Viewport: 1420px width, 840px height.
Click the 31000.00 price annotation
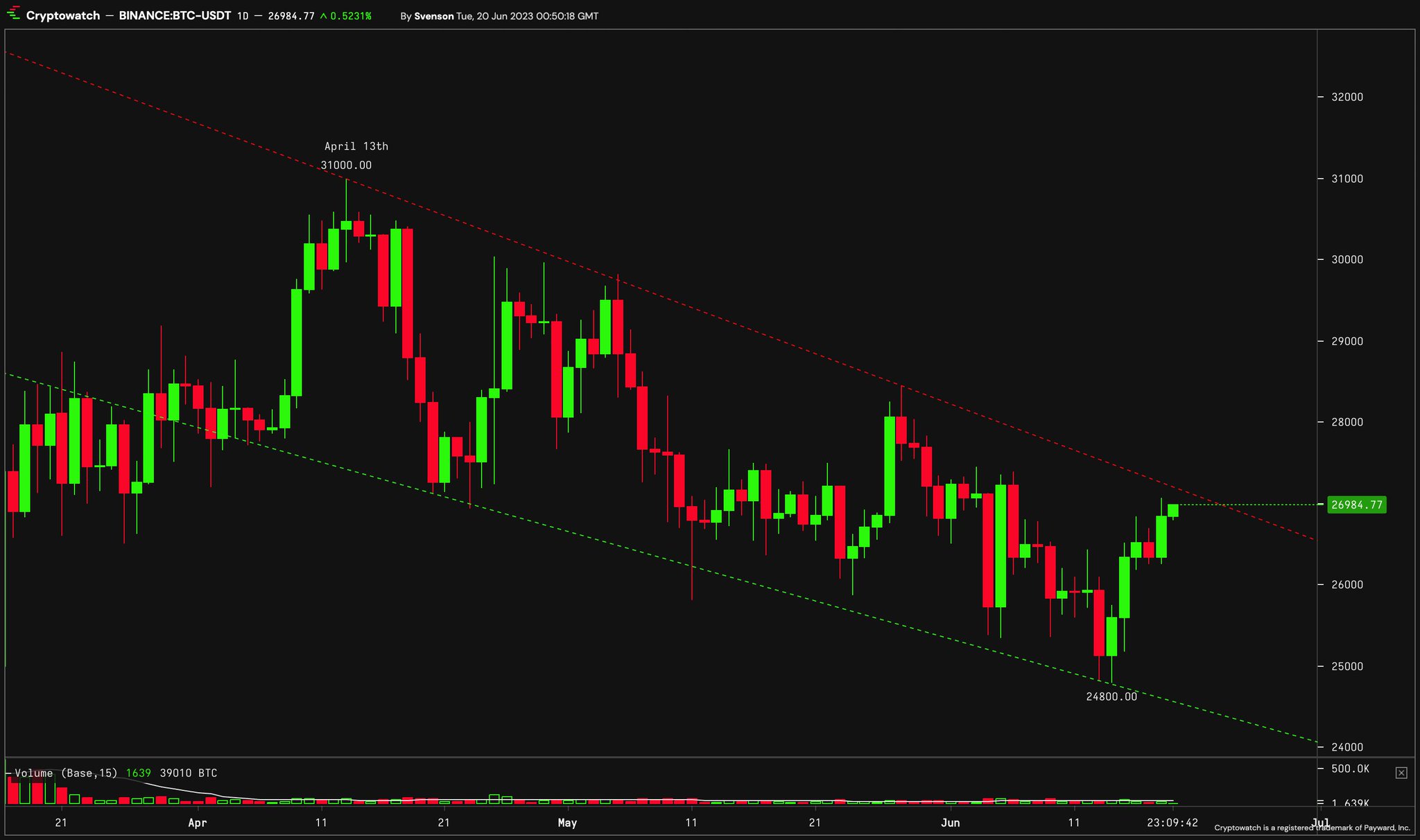[x=346, y=166]
